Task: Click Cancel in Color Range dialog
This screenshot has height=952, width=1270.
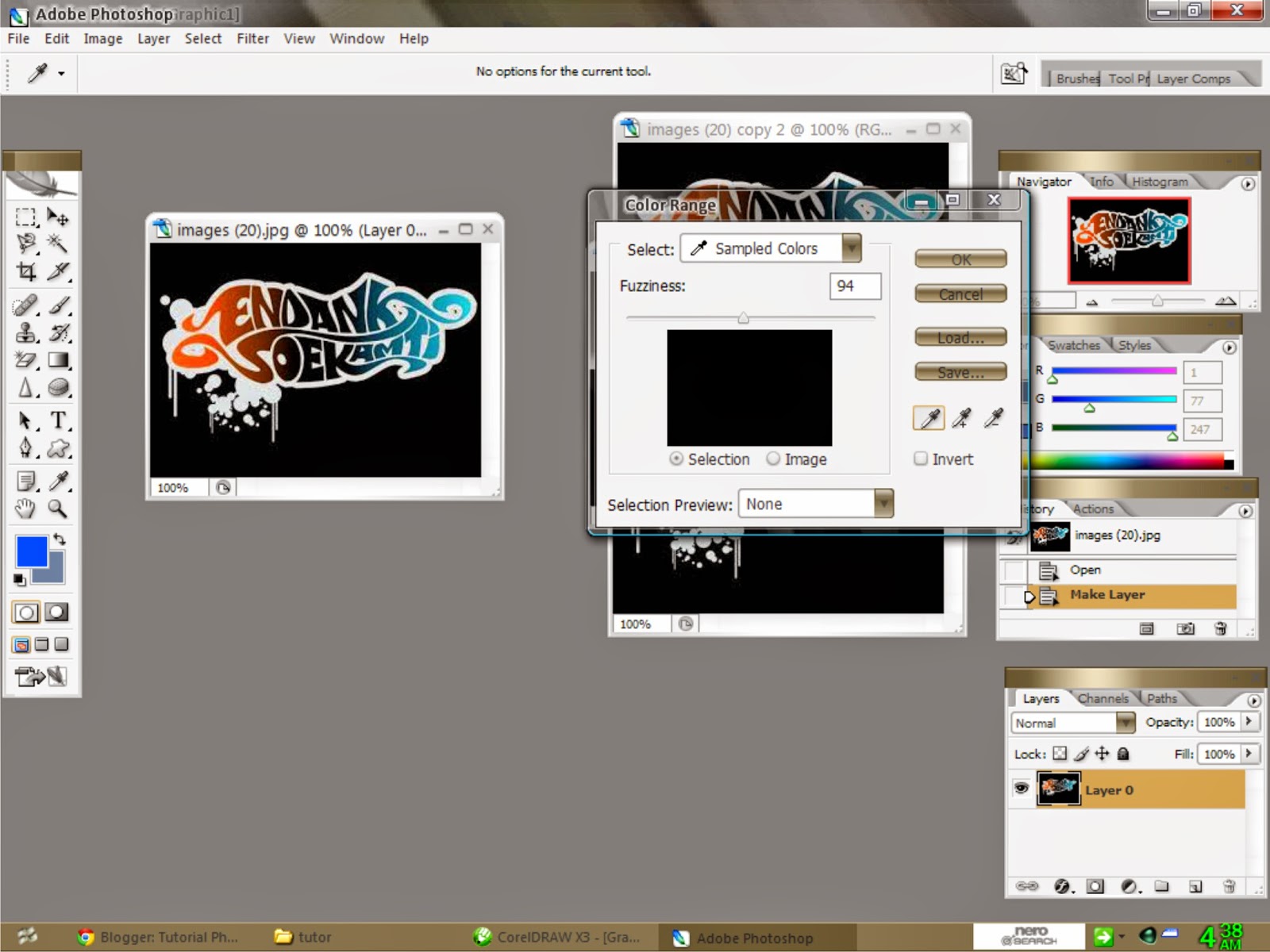Action: [x=961, y=294]
